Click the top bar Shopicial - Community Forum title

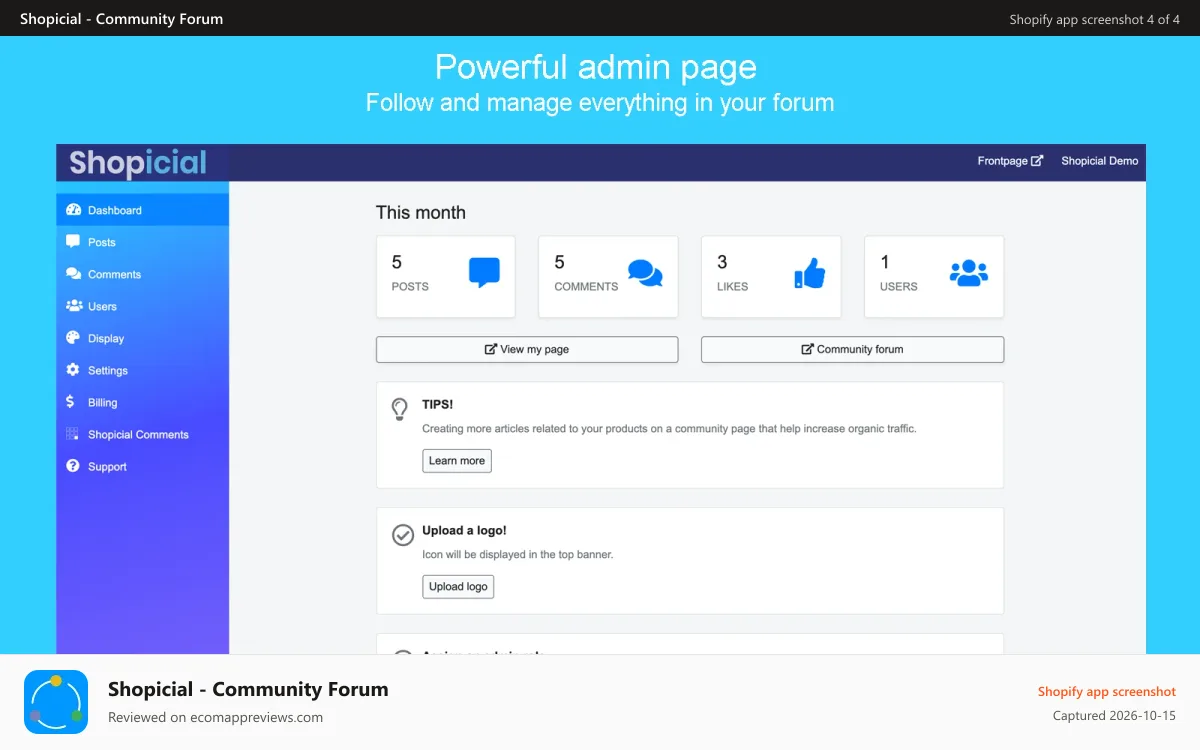click(122, 18)
